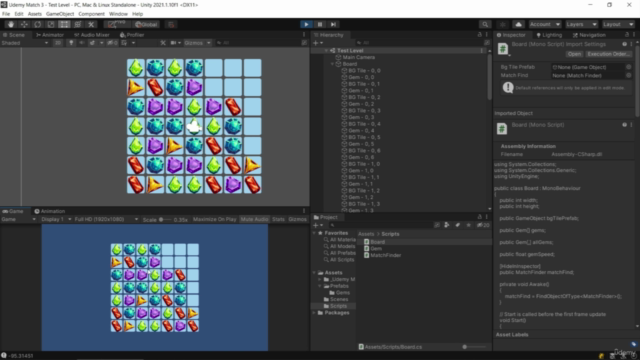The width and height of the screenshot is (640, 360).
Task: Select the custom editor tools icon
Action: pyautogui.click(x=91, y=24)
